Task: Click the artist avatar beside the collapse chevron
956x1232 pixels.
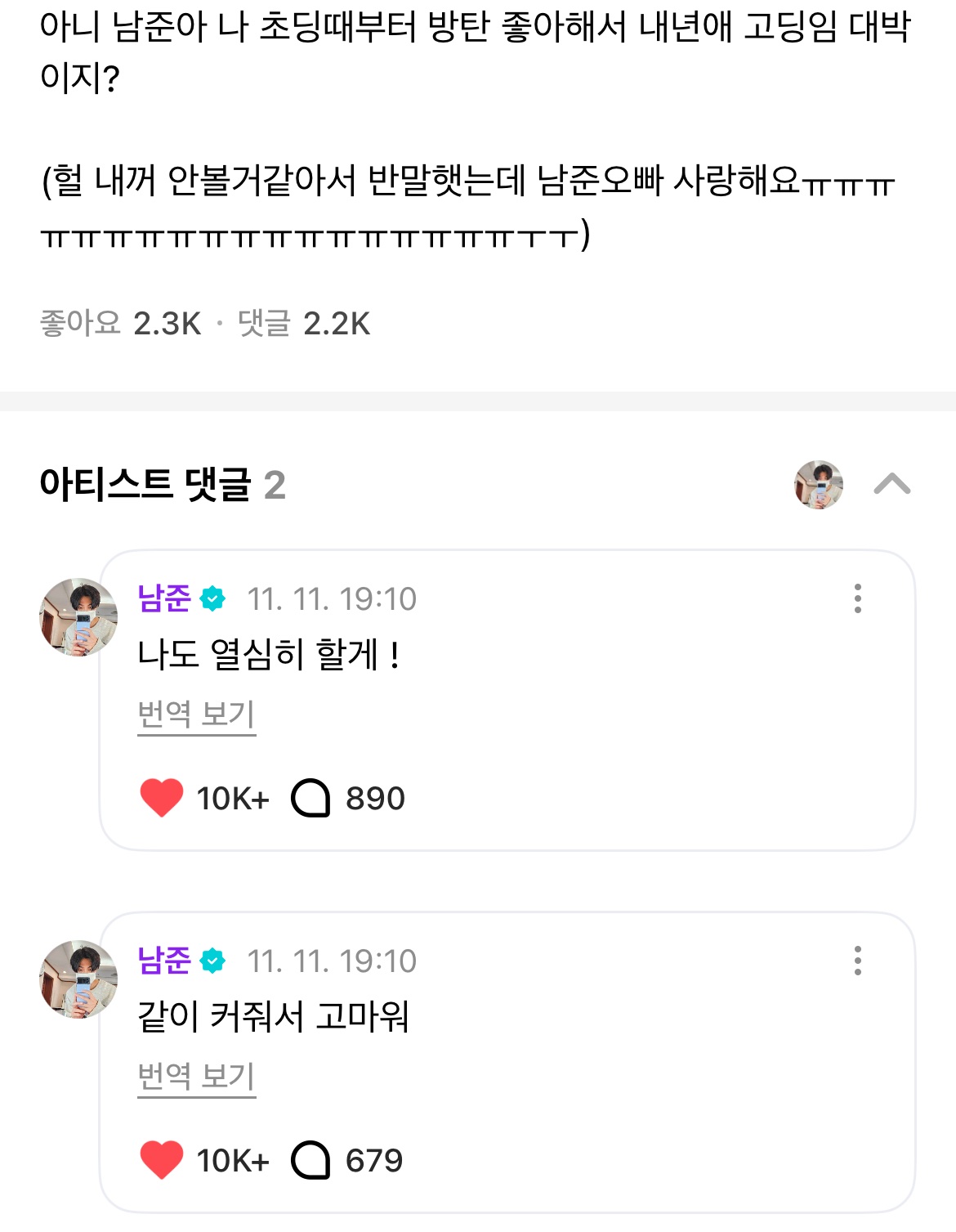Action: [x=819, y=484]
